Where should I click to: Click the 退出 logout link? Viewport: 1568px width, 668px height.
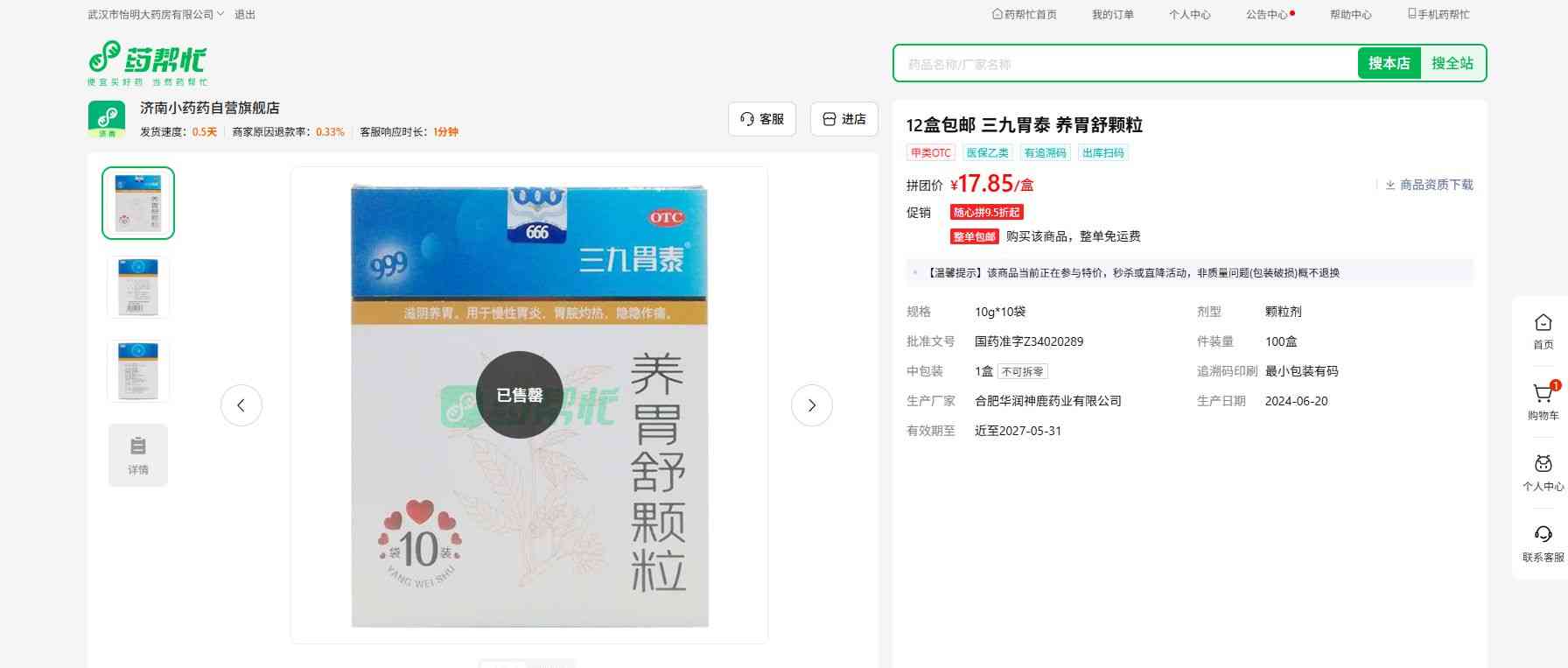coord(245,14)
